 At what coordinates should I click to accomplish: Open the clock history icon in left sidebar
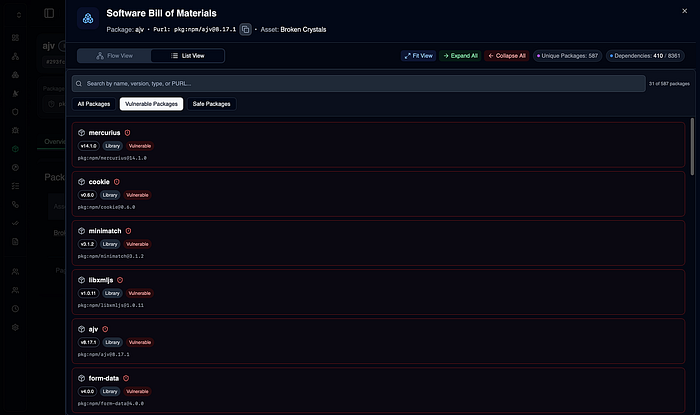pos(15,308)
